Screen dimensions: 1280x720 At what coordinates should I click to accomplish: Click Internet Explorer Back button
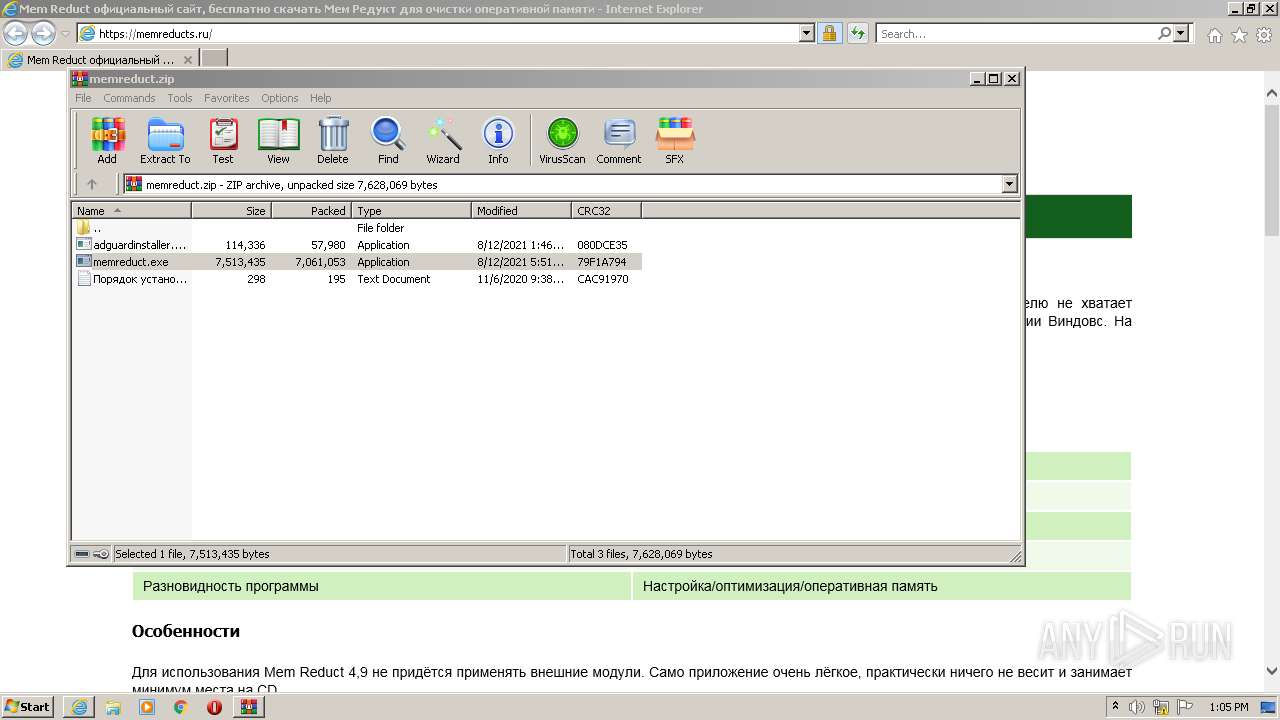(16, 33)
